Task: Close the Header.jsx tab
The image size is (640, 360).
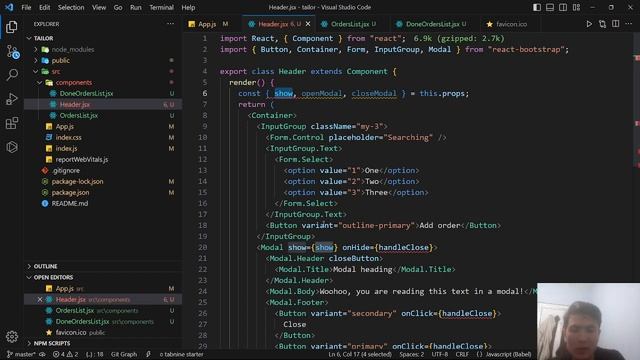Action: tap(308, 24)
